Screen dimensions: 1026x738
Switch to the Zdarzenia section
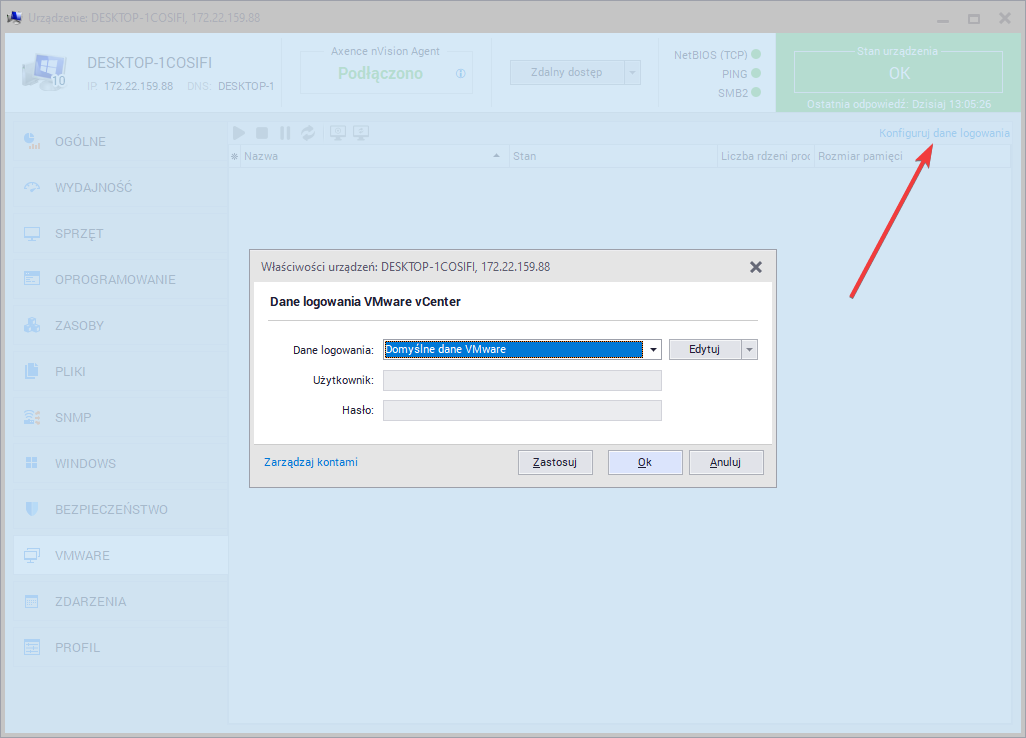(90, 601)
